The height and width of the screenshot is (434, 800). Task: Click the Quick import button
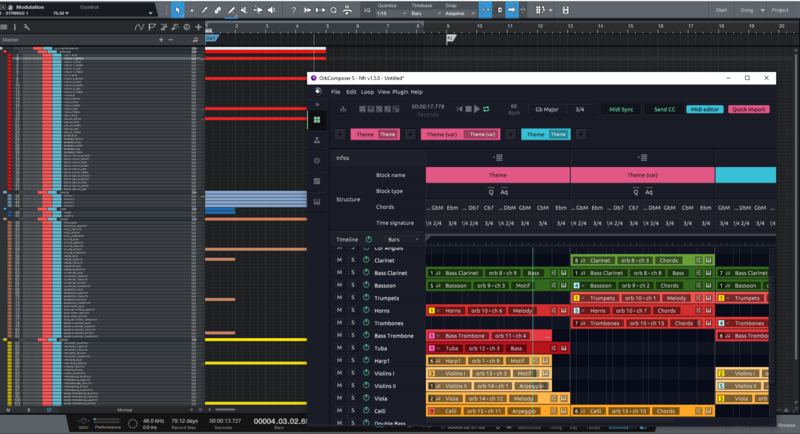[x=748, y=109]
